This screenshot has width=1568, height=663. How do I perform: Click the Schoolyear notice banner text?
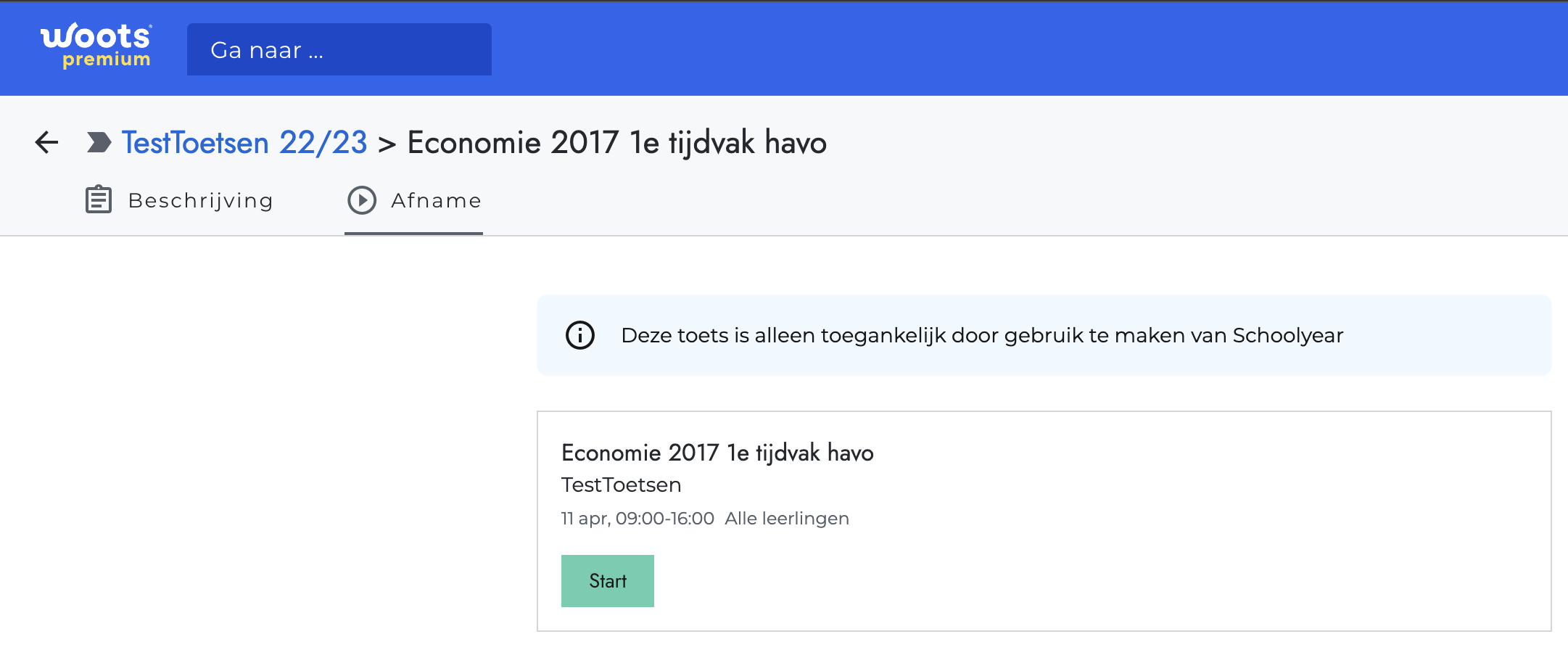click(x=982, y=335)
